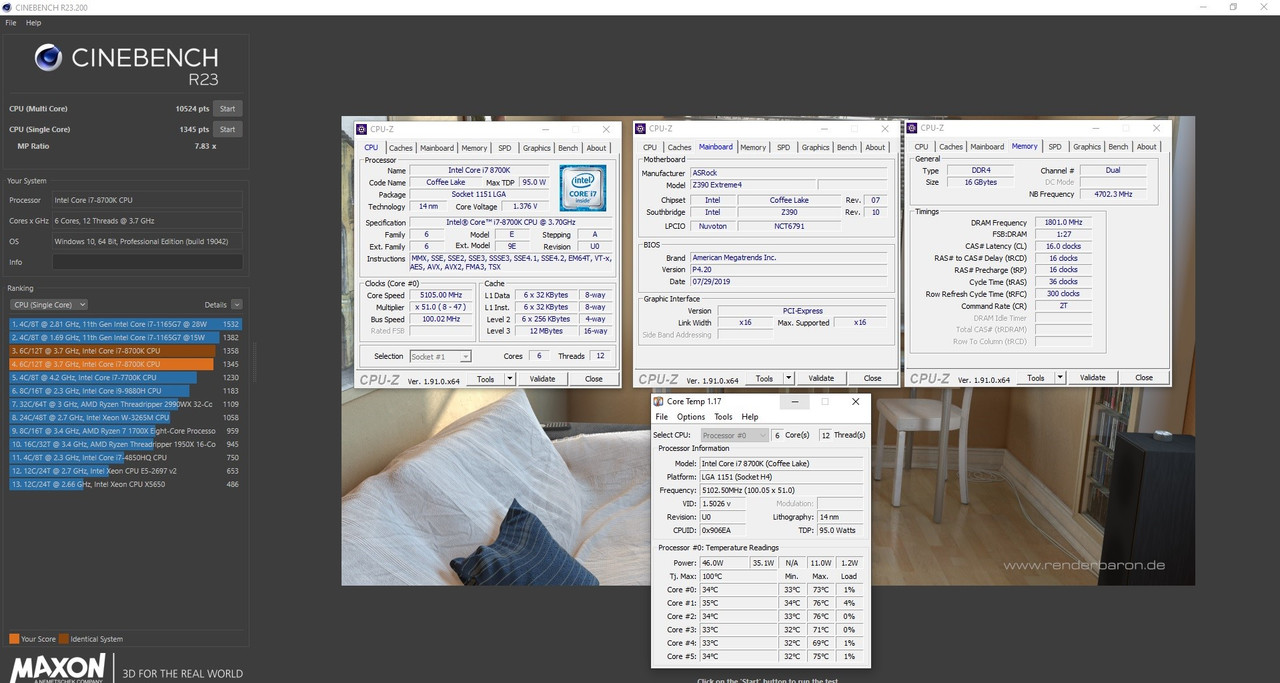Select ranking entry i7-1165G7 @ 28W
This screenshot has height=683, width=1280.
tap(126, 324)
